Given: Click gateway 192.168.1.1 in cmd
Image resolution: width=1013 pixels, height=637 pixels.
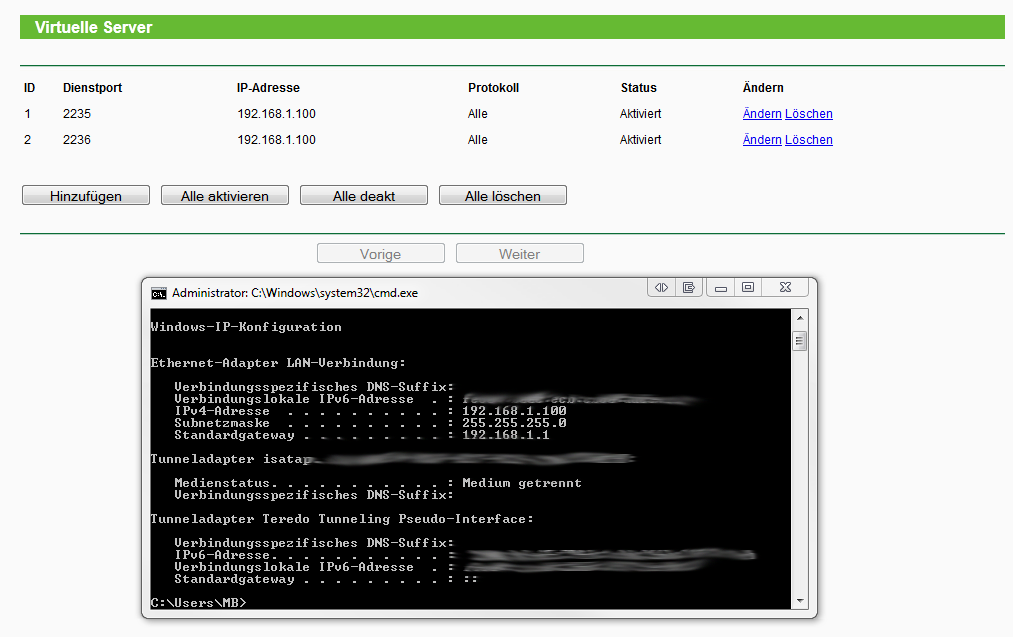Looking at the screenshot, I should pyautogui.click(x=506, y=435).
